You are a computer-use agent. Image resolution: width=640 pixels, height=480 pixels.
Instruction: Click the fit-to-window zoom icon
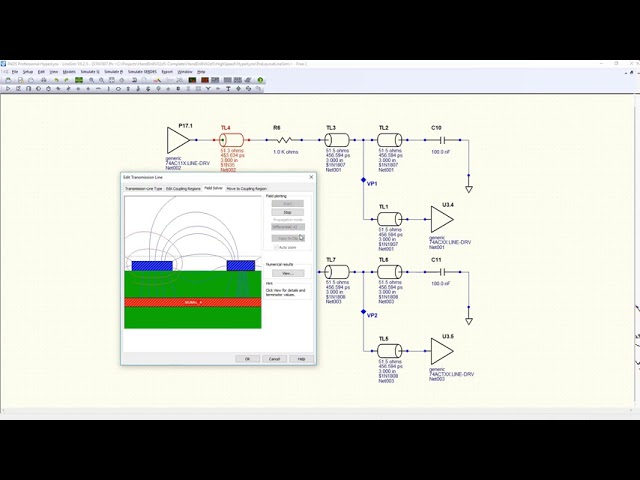pyautogui.click(x=112, y=80)
